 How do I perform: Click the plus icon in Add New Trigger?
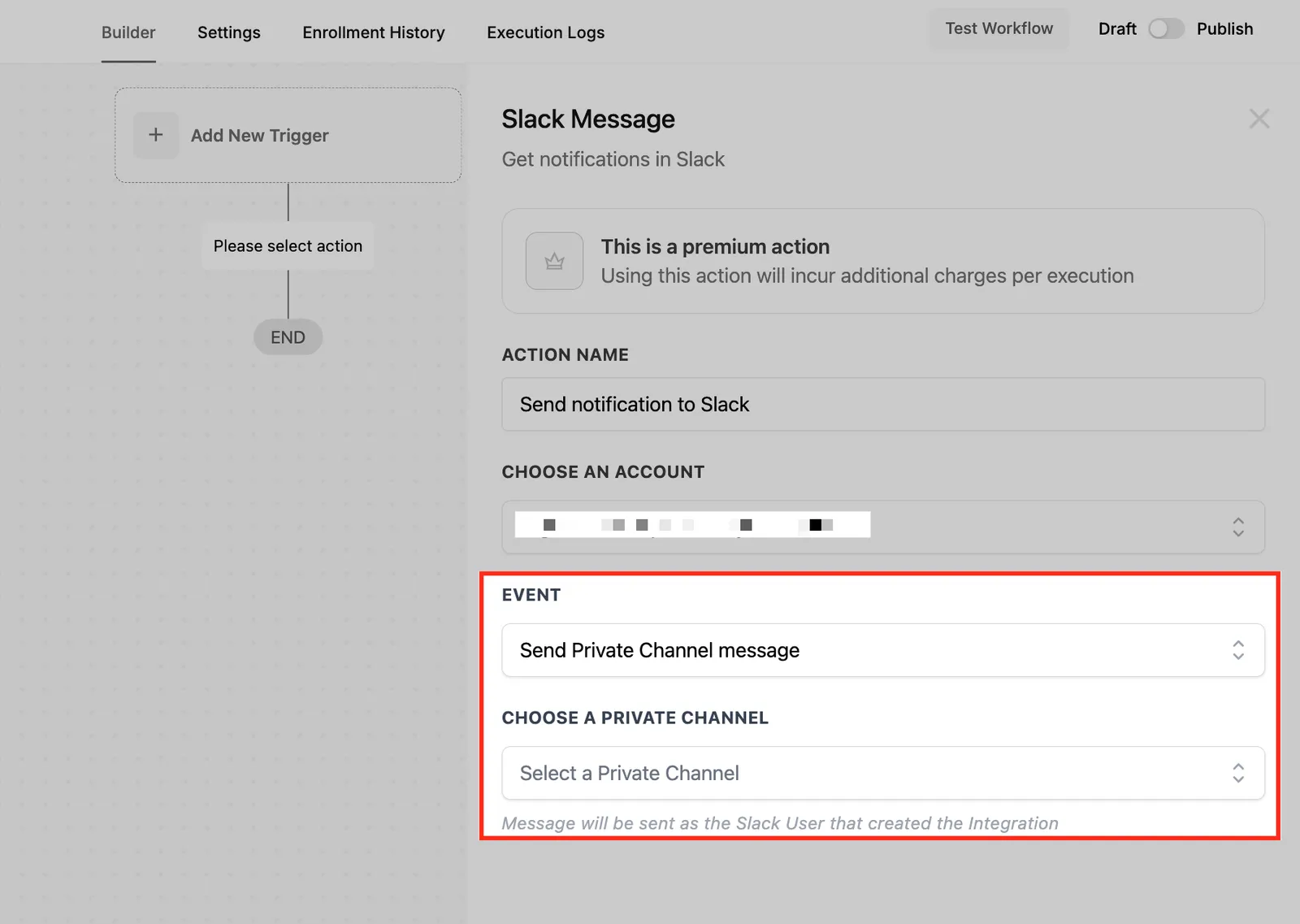coord(156,135)
